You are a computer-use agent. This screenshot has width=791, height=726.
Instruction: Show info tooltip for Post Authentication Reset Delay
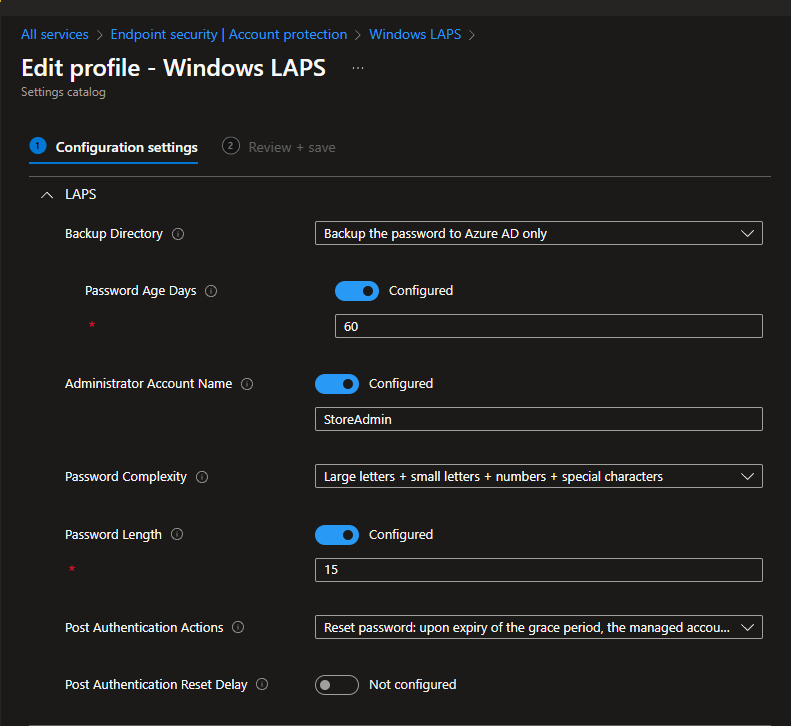click(262, 684)
